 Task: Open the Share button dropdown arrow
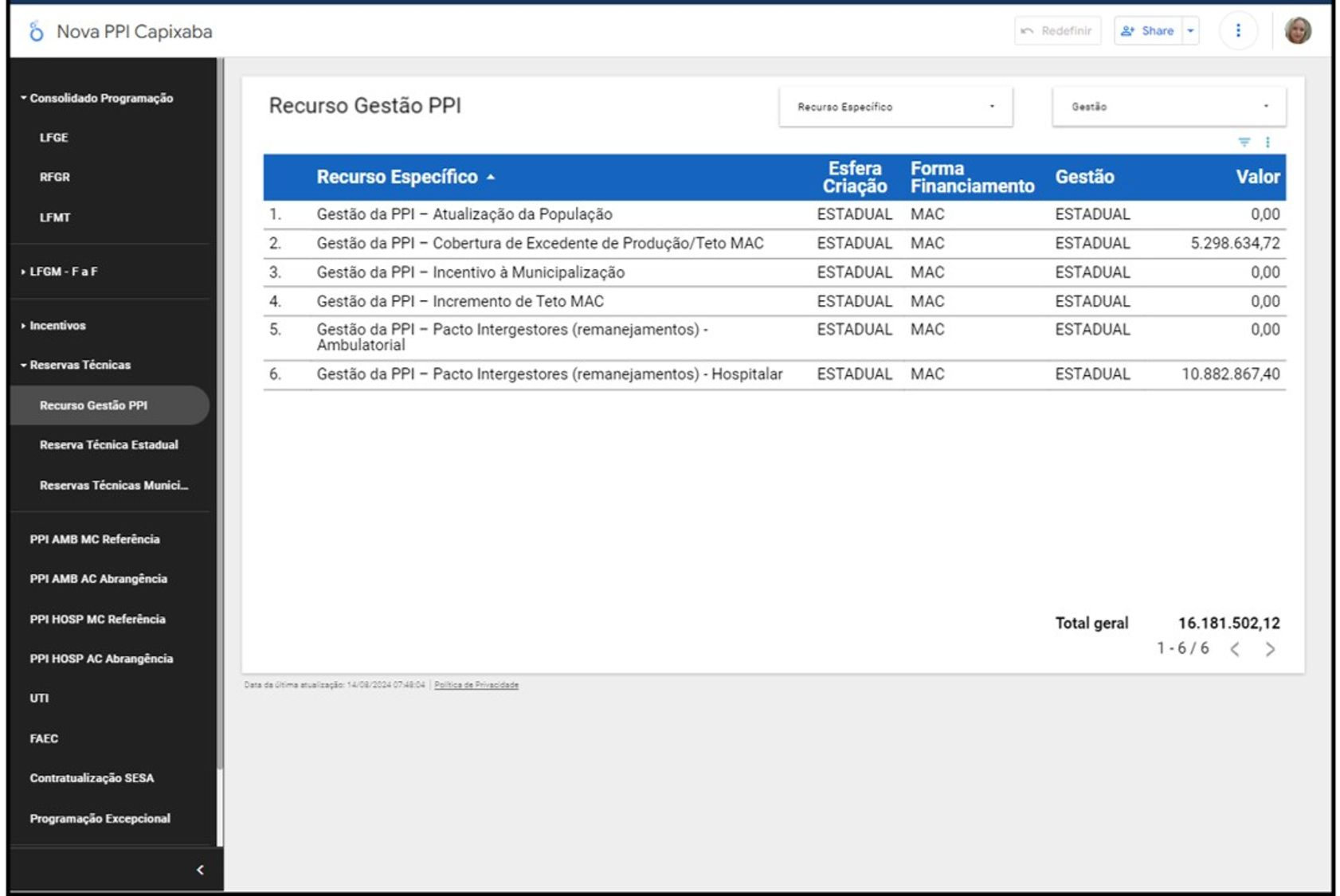[x=1191, y=31]
